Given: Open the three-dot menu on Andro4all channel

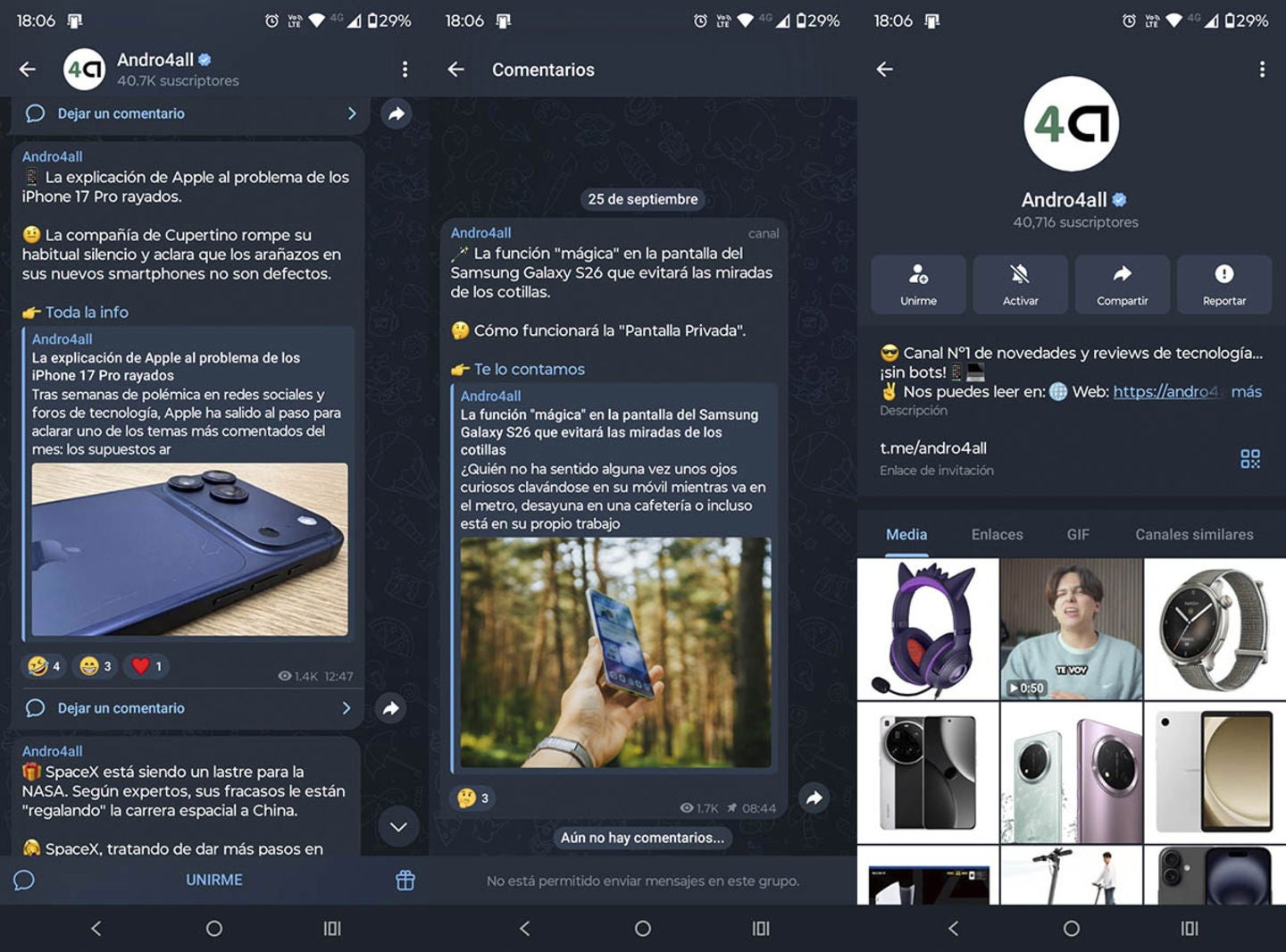Looking at the screenshot, I should pyautogui.click(x=405, y=69).
